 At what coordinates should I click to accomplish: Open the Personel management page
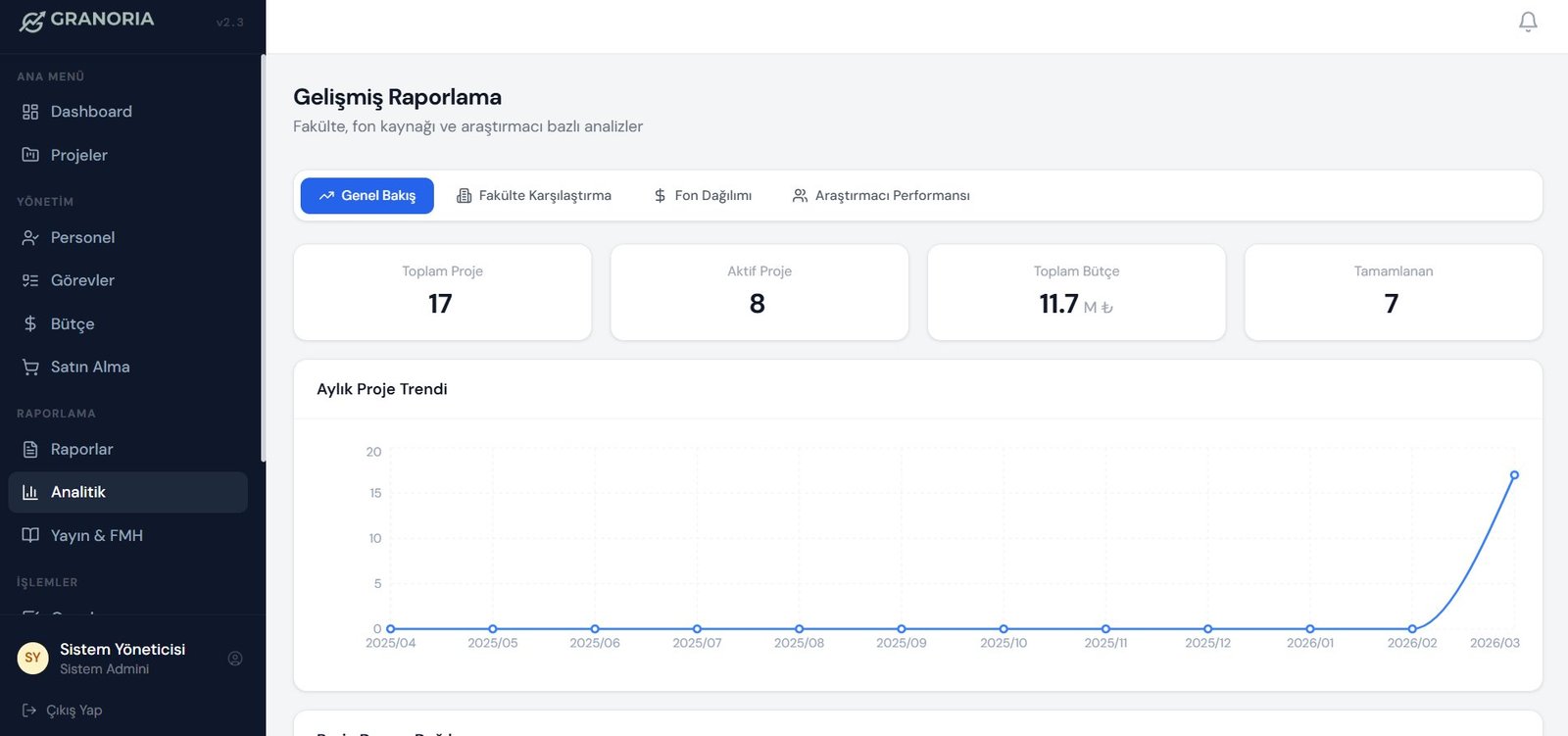pos(82,237)
